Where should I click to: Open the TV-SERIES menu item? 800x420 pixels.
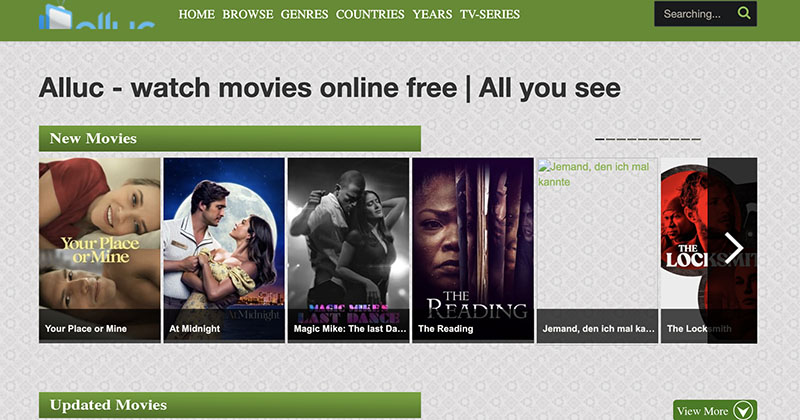point(490,14)
